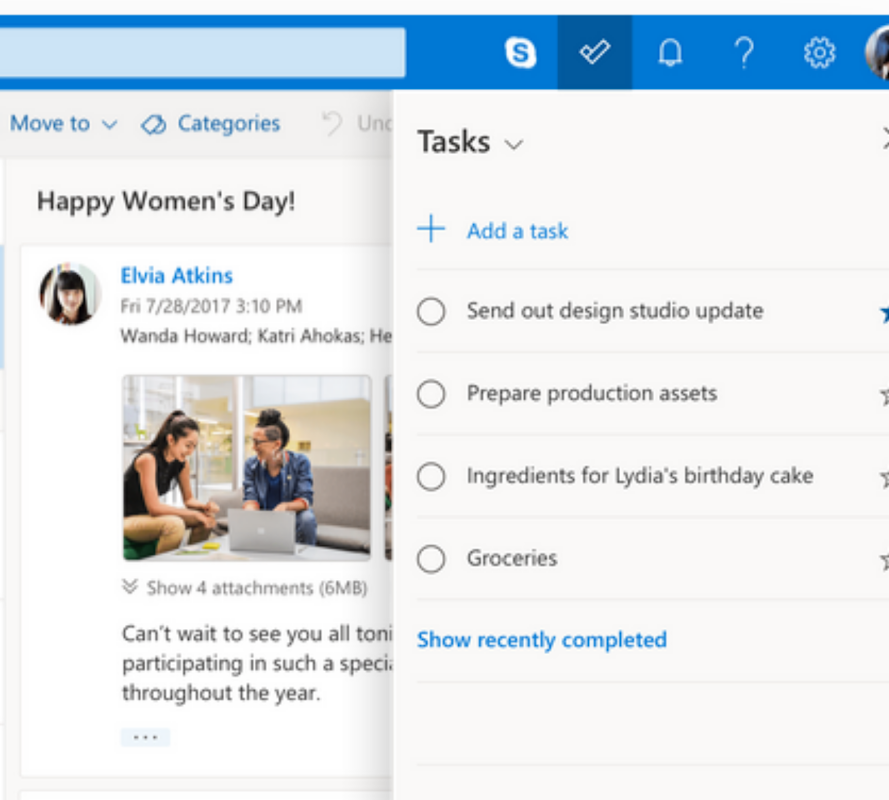
Task: Open the Move to dropdown
Action: pyautogui.click(x=63, y=124)
